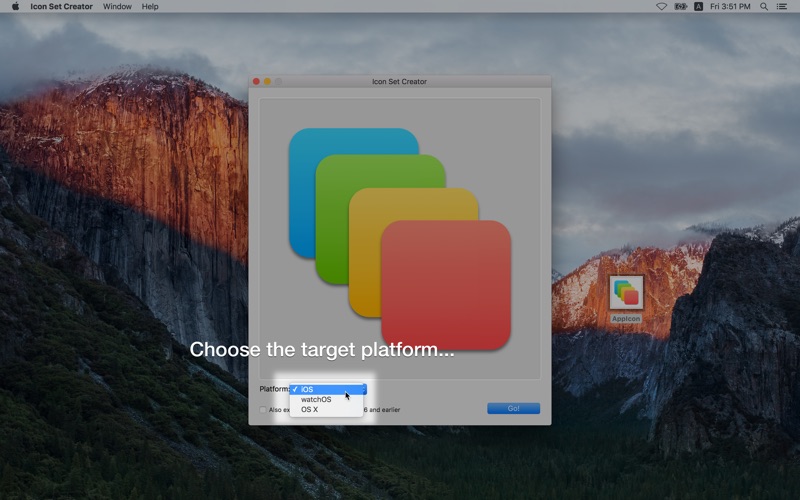Click the AppIcon file name label
The image size is (800, 500).
click(626, 319)
